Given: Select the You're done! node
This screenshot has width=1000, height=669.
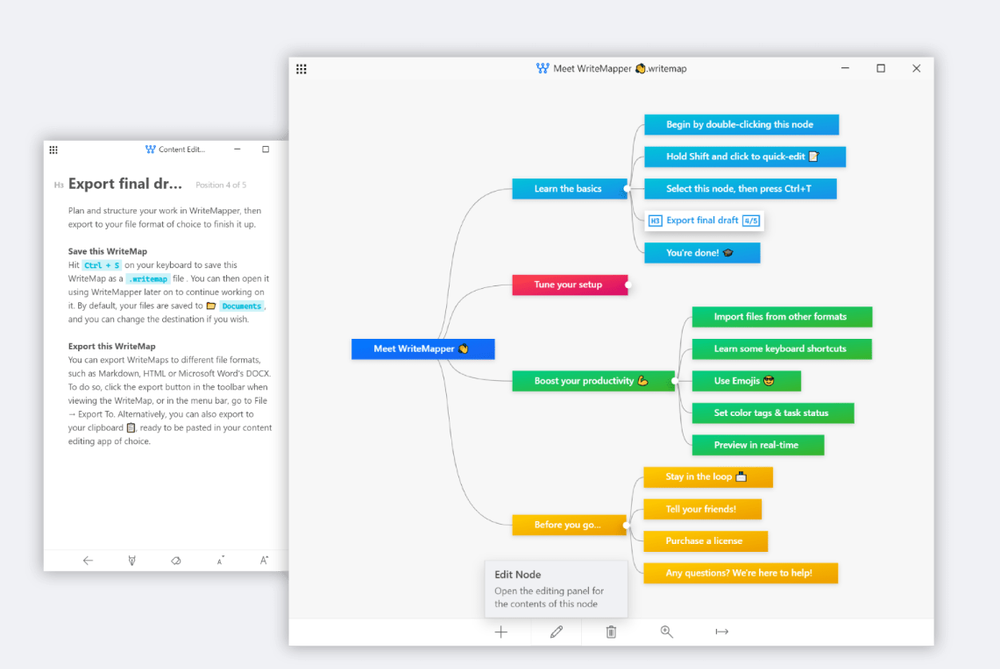Looking at the screenshot, I should (x=702, y=253).
